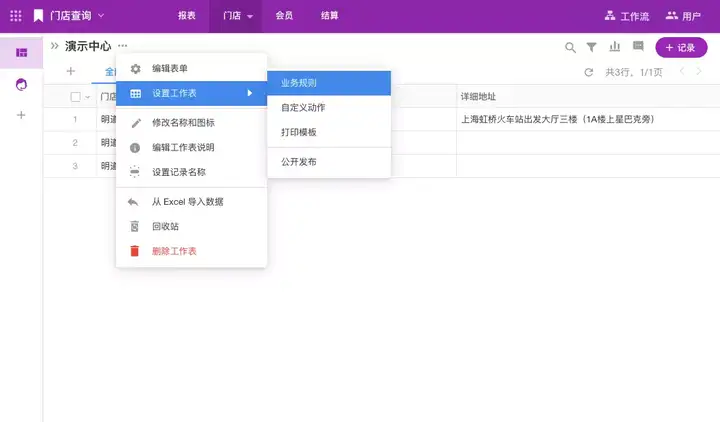Go to next page arrow

click(699, 71)
